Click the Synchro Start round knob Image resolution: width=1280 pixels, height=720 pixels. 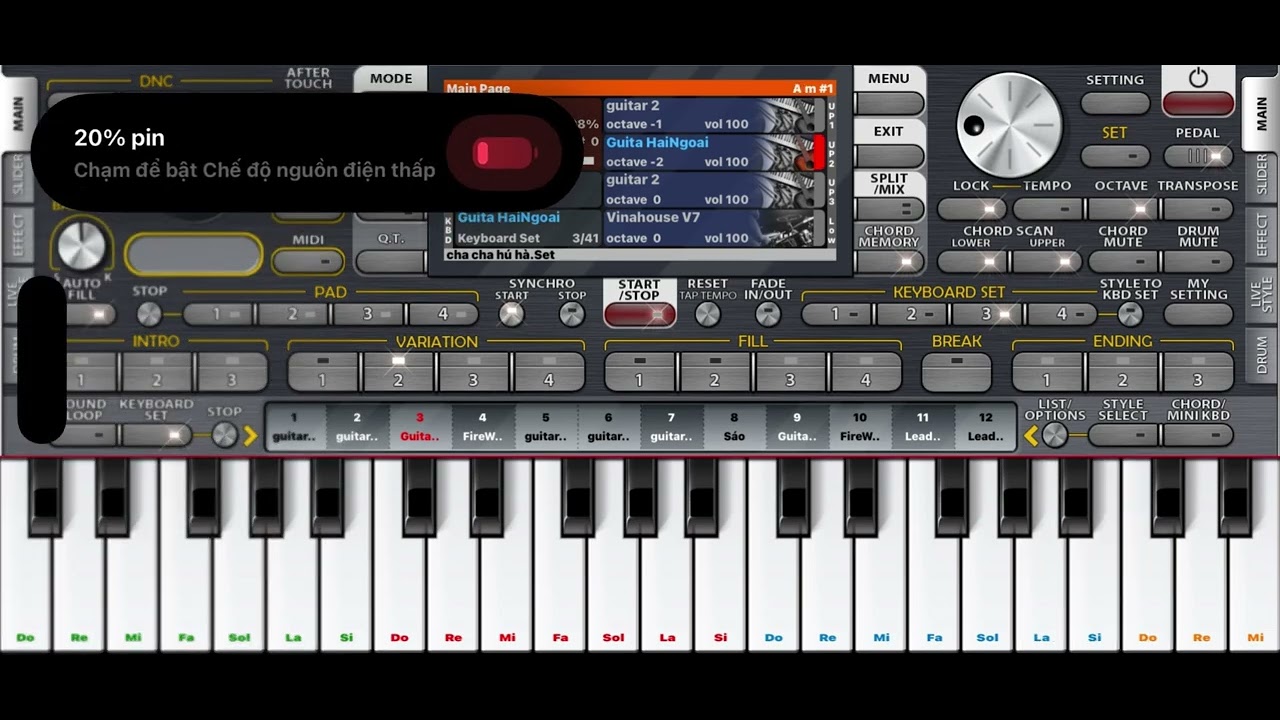(511, 314)
